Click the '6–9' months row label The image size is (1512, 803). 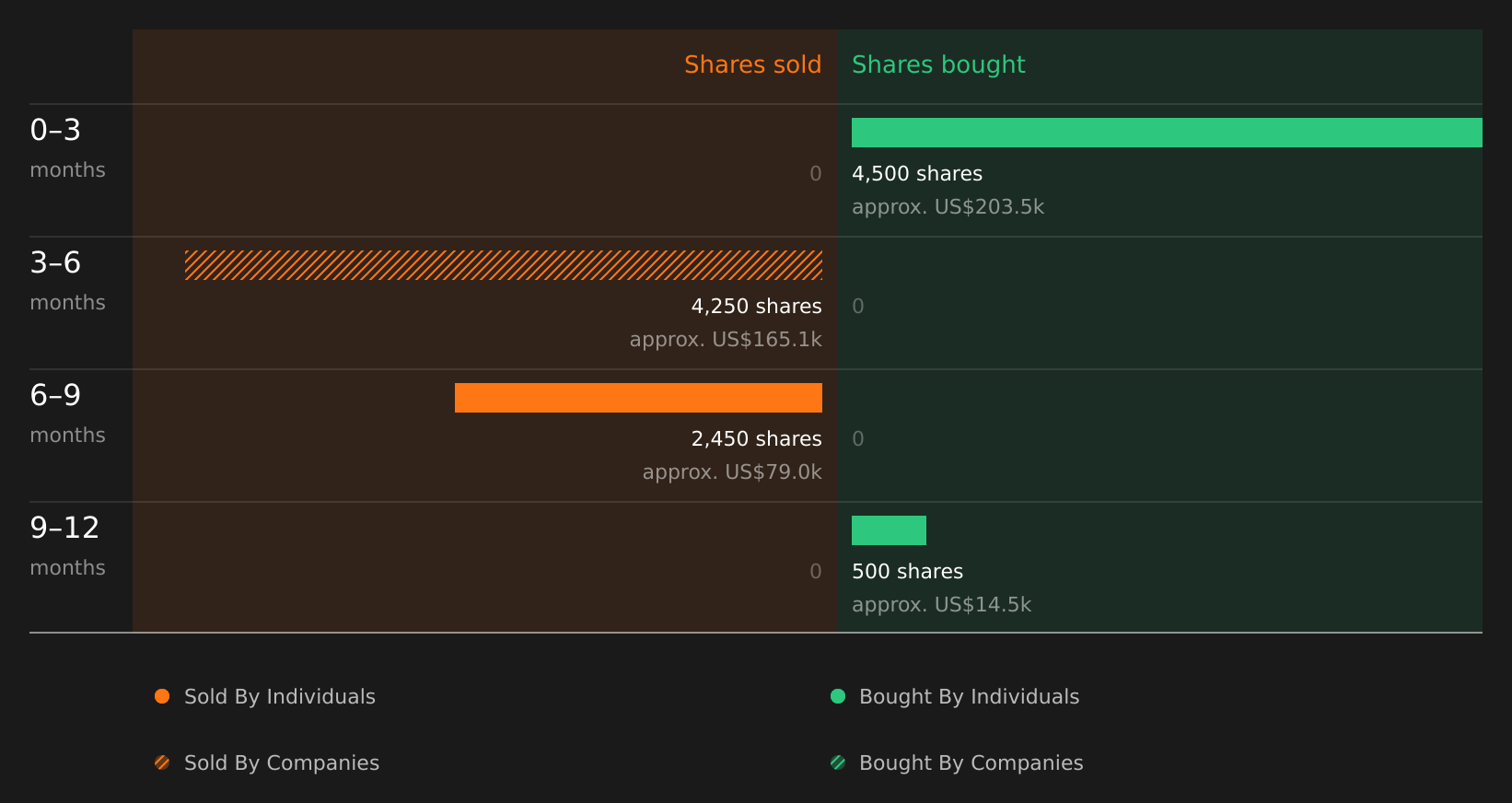point(55,395)
